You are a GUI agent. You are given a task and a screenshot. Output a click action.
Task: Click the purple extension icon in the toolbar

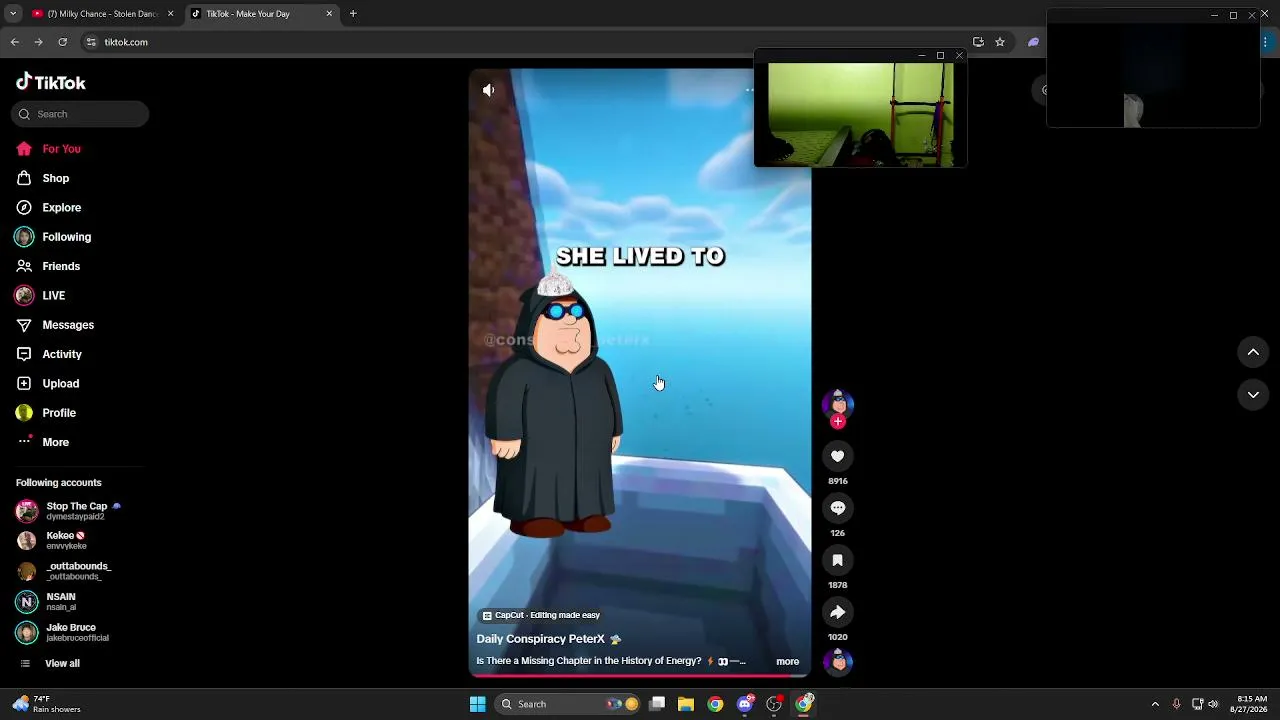[1033, 42]
